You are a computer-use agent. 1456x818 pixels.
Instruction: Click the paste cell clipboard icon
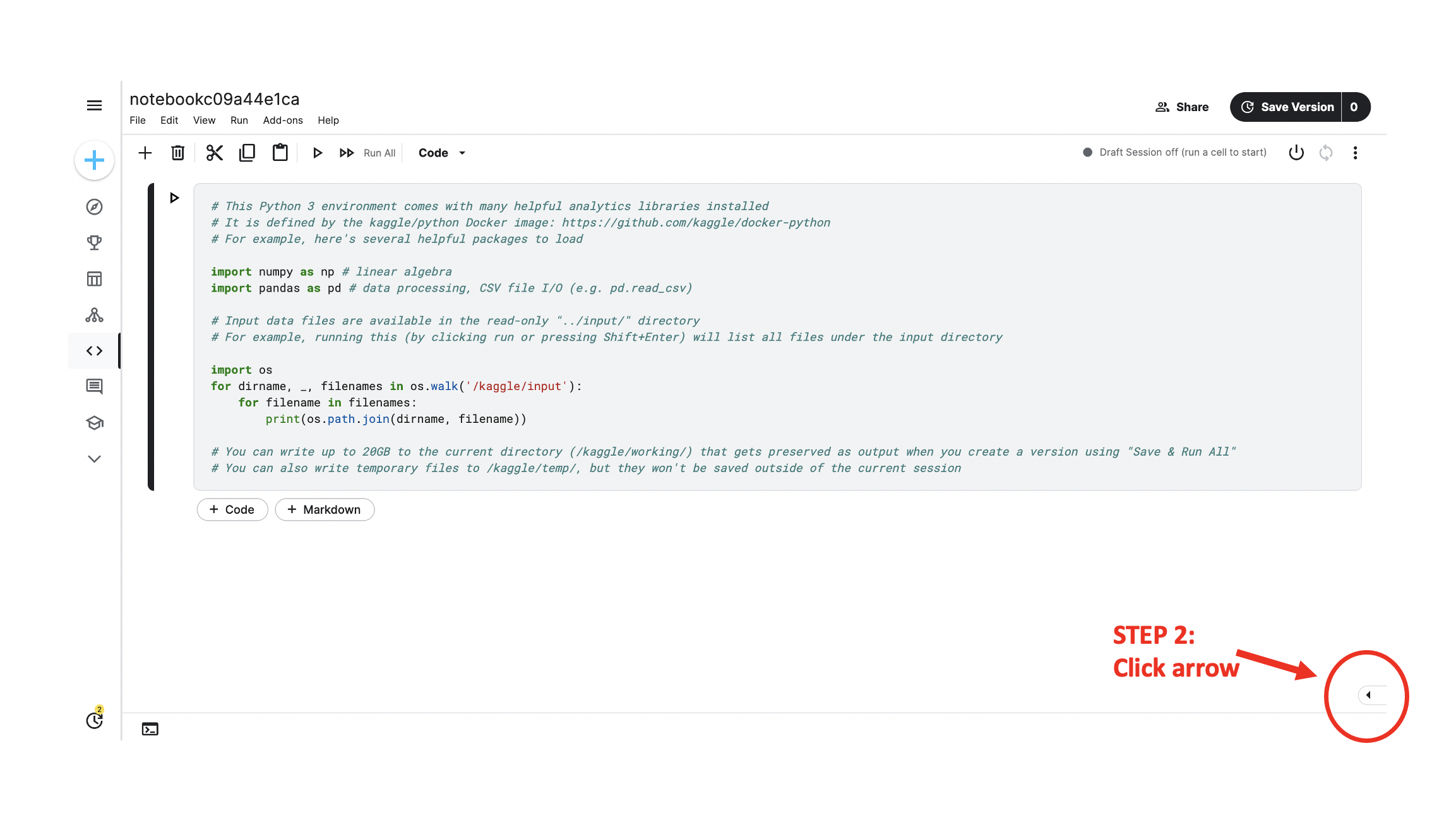coord(280,153)
